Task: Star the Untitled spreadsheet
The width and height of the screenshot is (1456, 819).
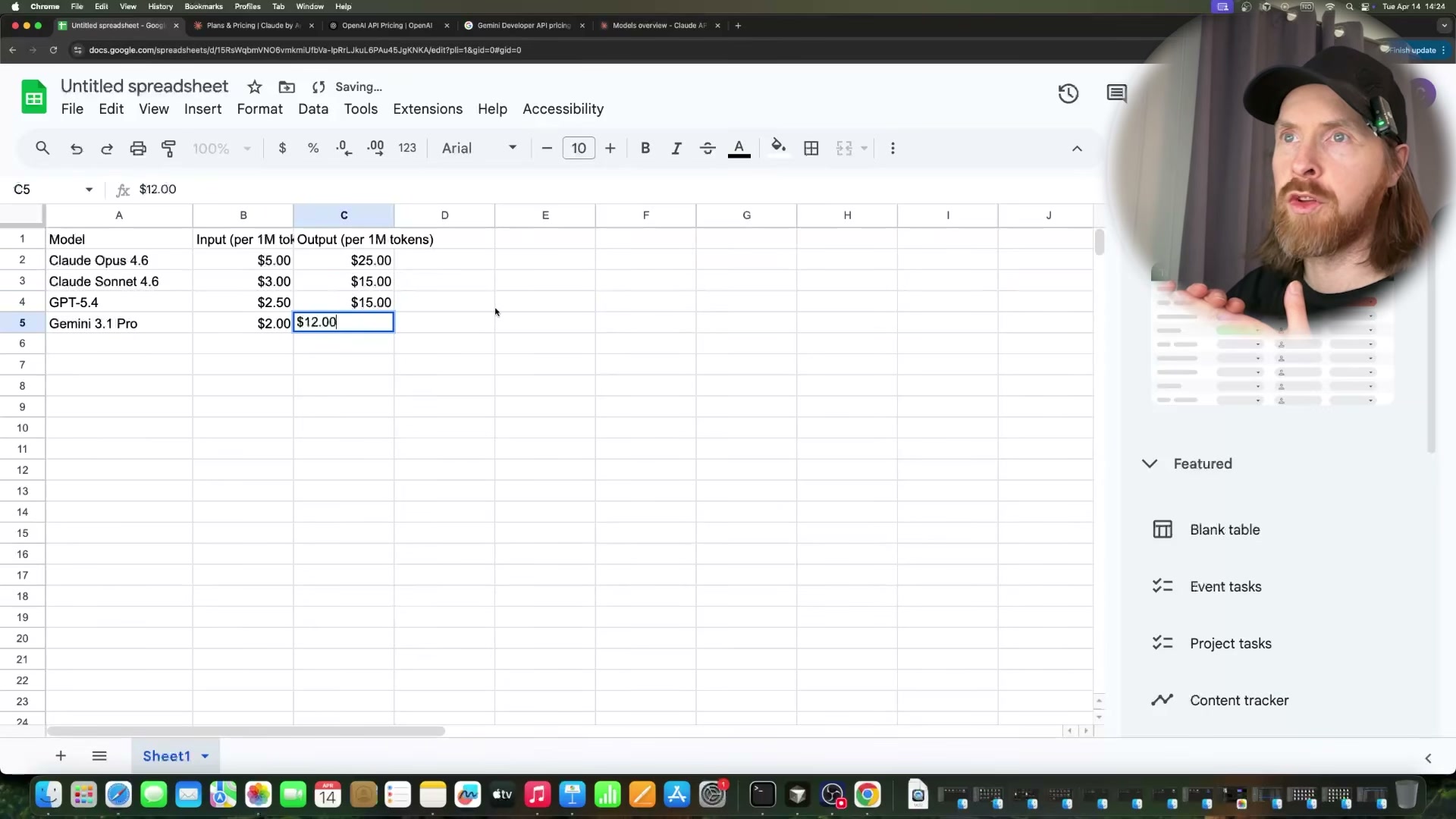Action: tap(255, 86)
